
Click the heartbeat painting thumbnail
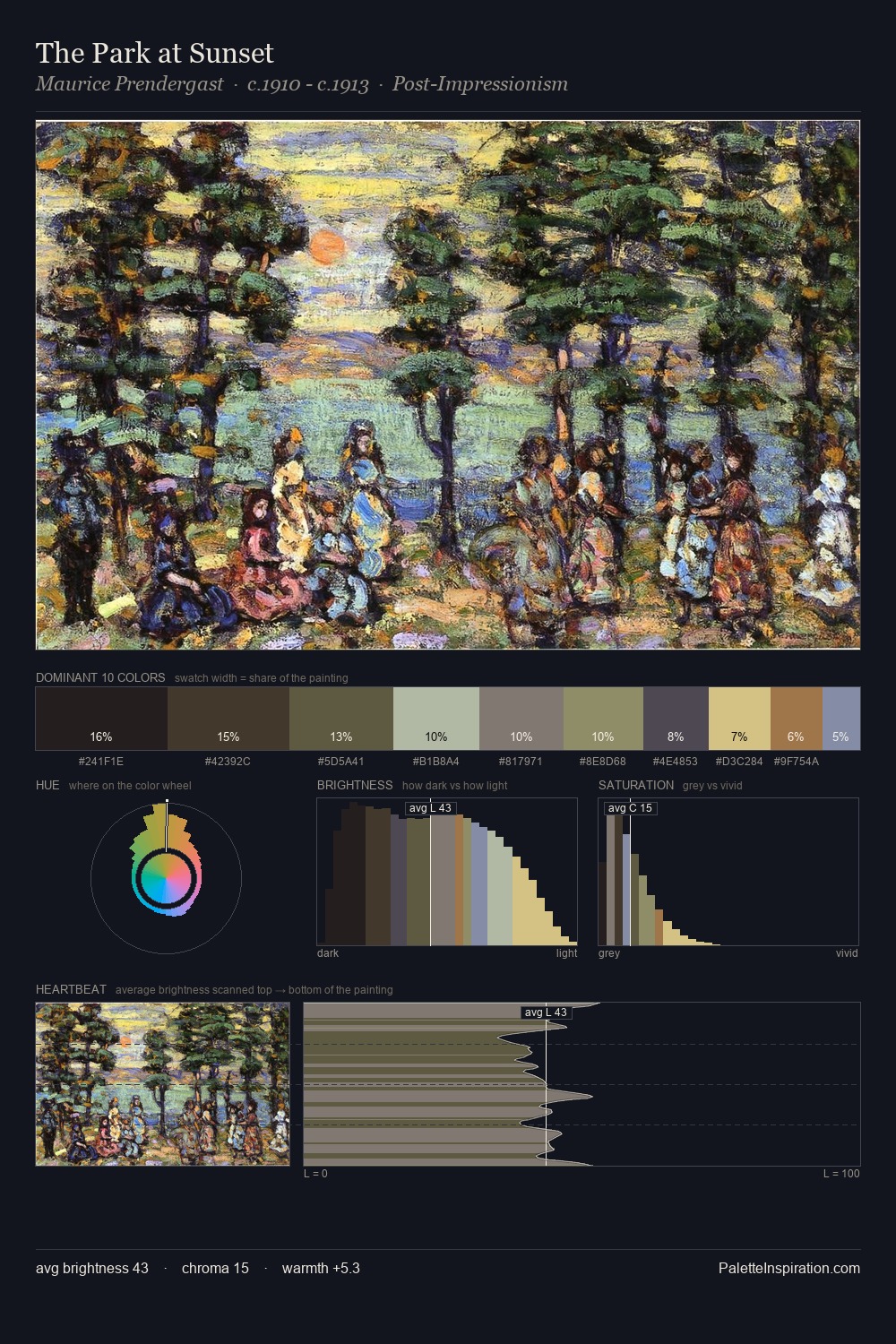point(162,1084)
